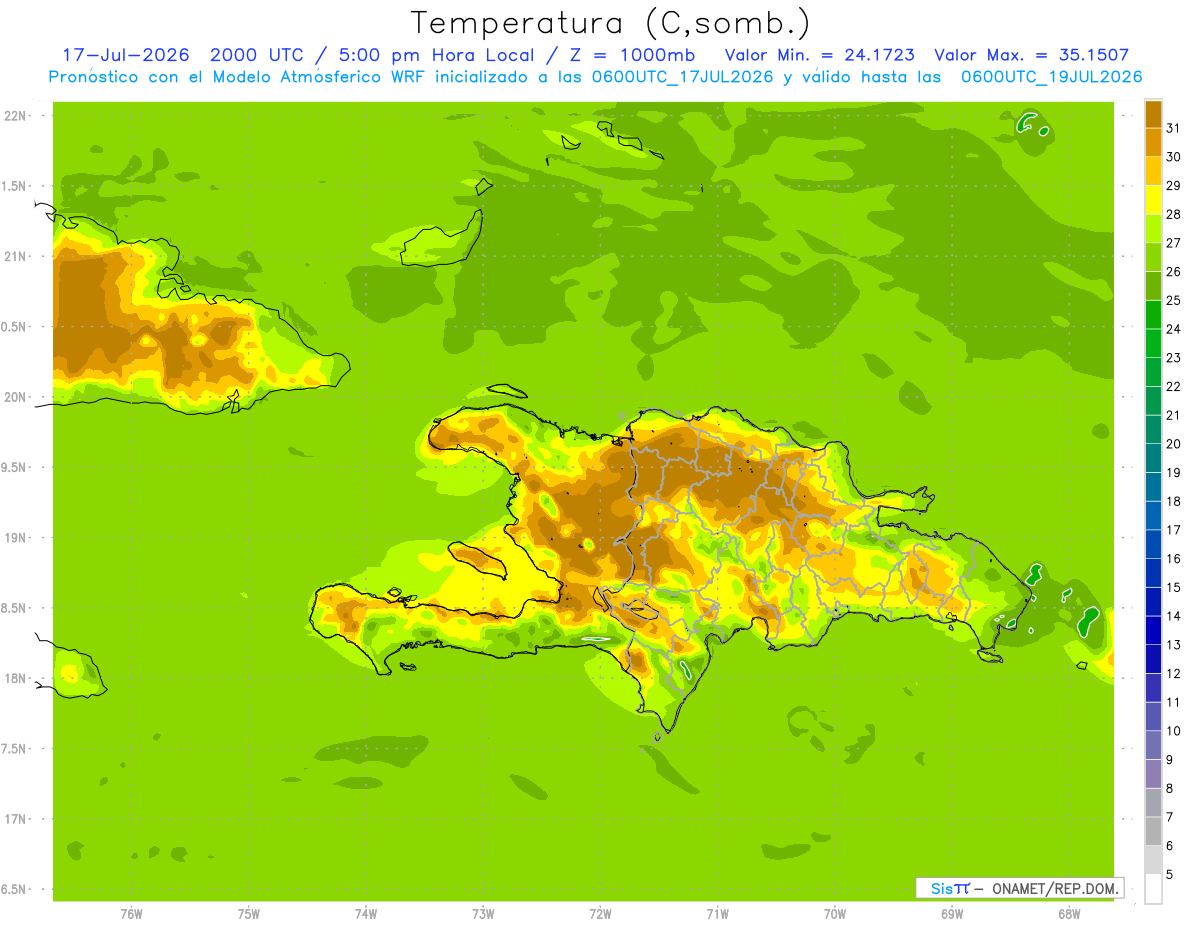Click the color bar segment between 20 and 21
The image size is (1200, 927).
tap(1153, 429)
